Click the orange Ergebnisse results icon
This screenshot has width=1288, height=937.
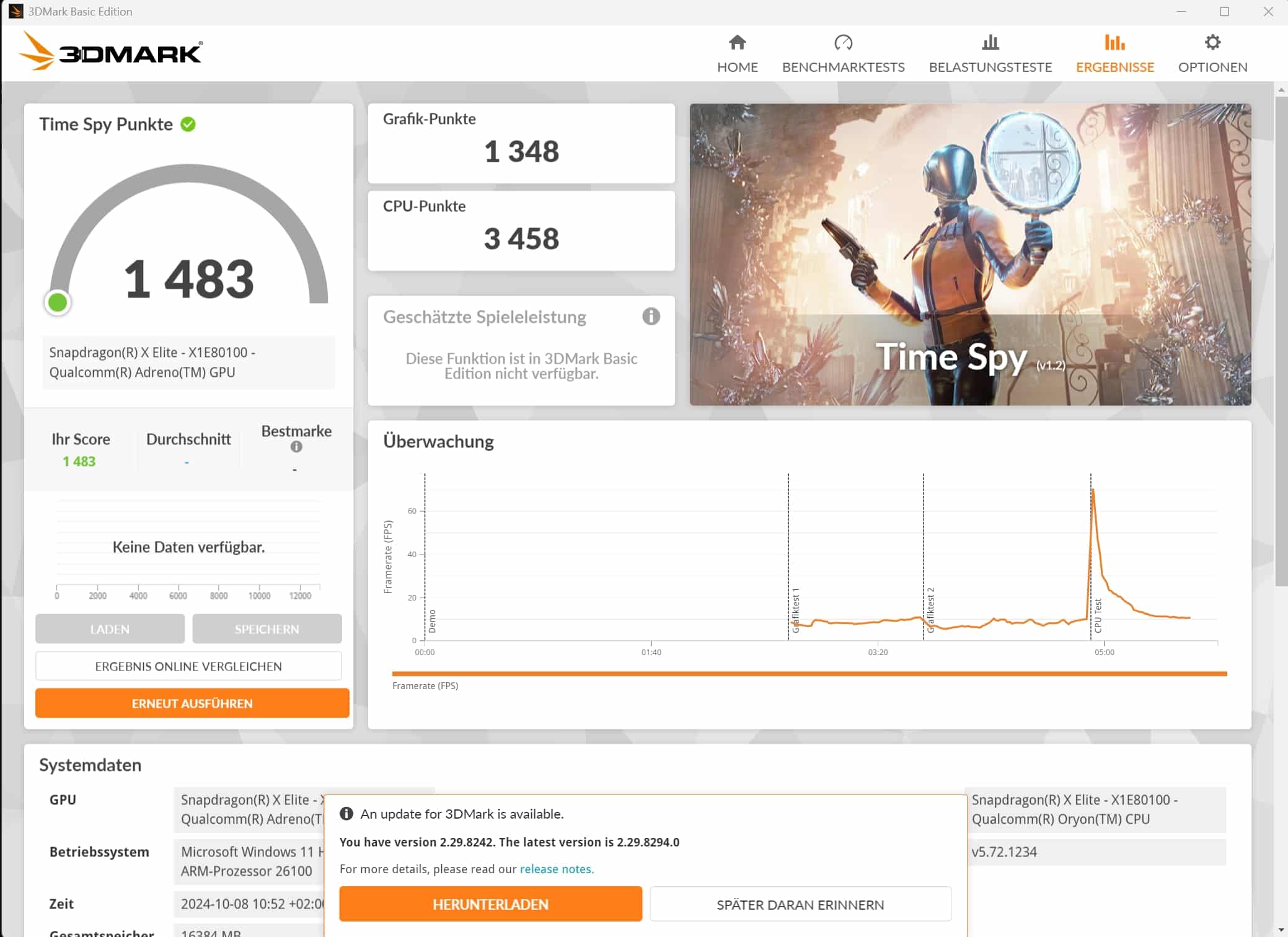point(1114,42)
